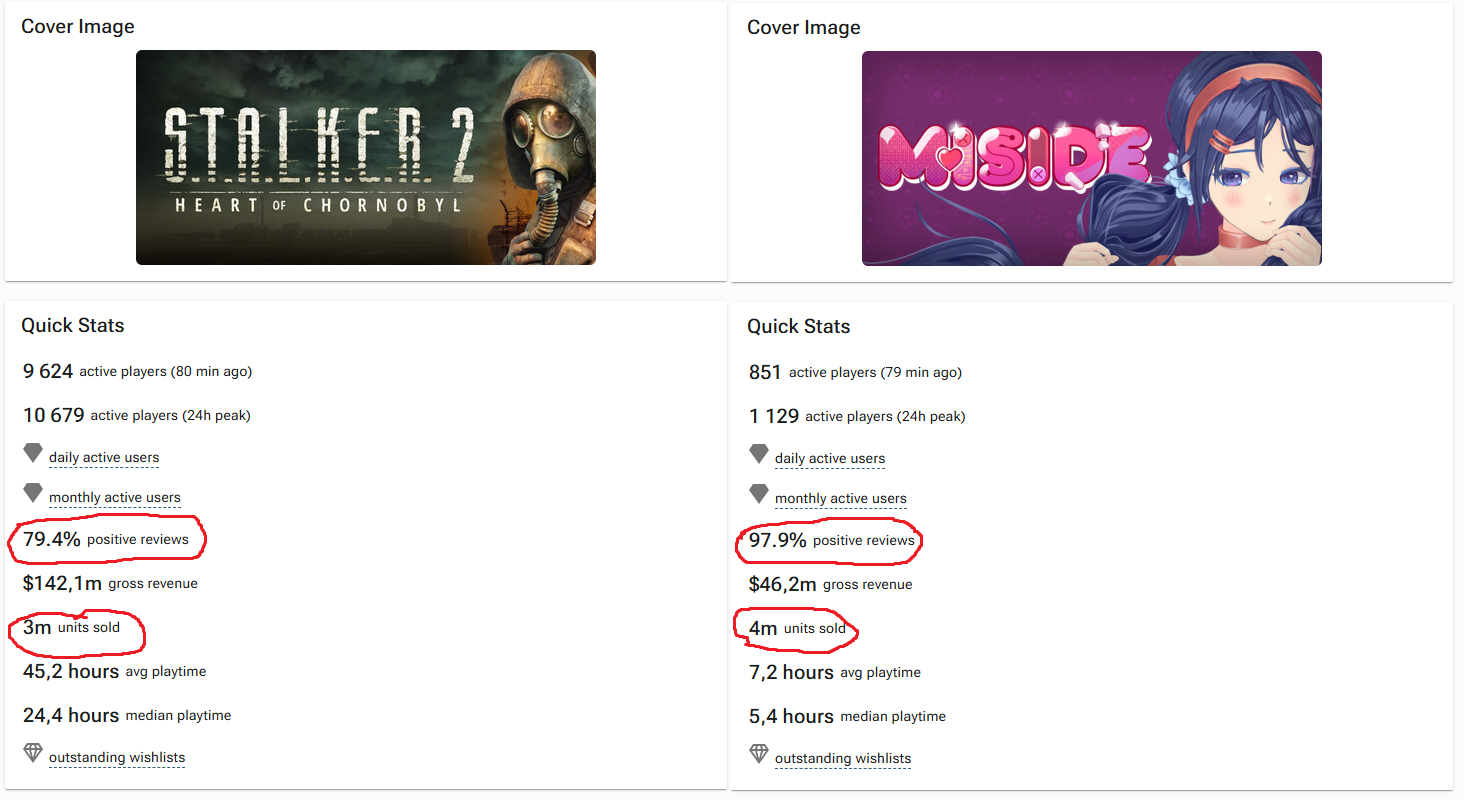This screenshot has height=800, width=1464.
Task: Click the MiSide cover image
Action: pyautogui.click(x=1092, y=158)
